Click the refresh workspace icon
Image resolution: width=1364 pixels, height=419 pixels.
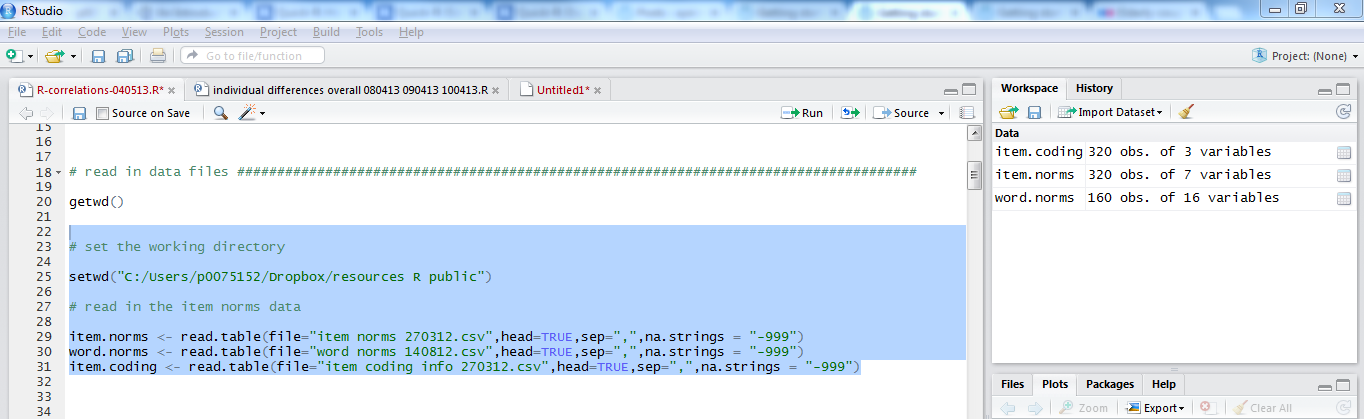(x=1343, y=113)
